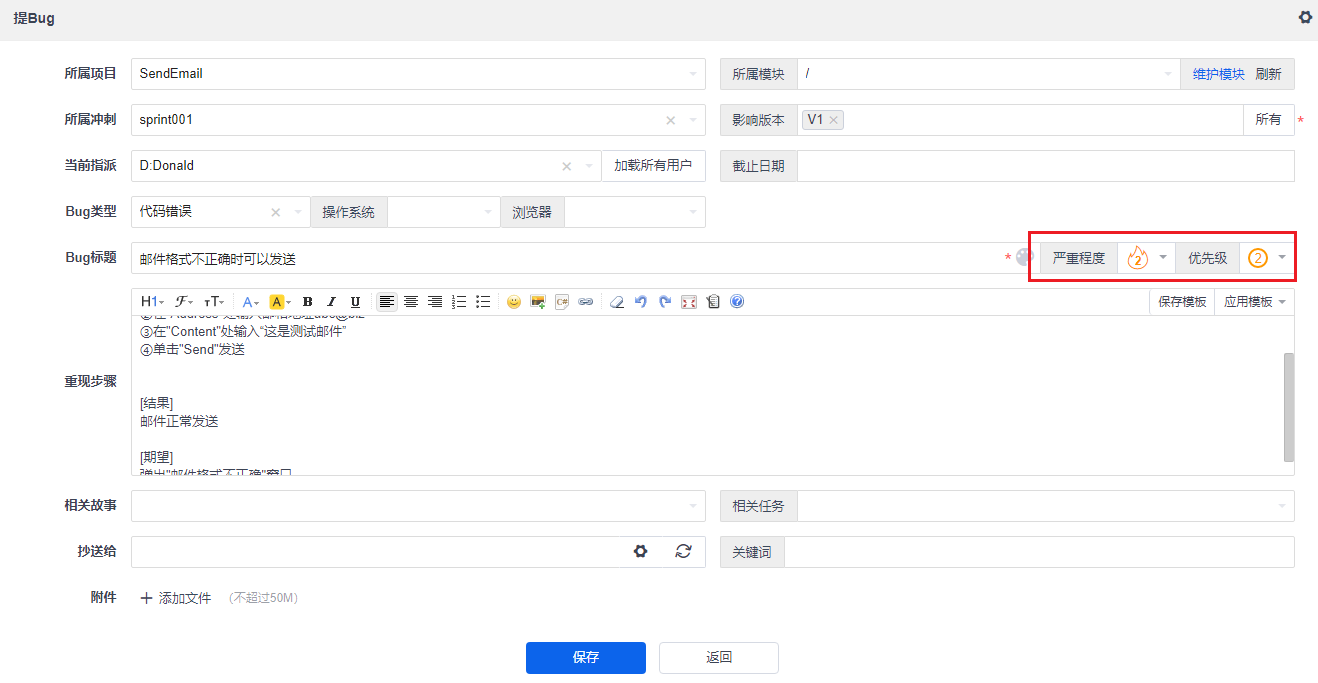Open the H1 heading format menu
The height and width of the screenshot is (683, 1318).
(152, 301)
